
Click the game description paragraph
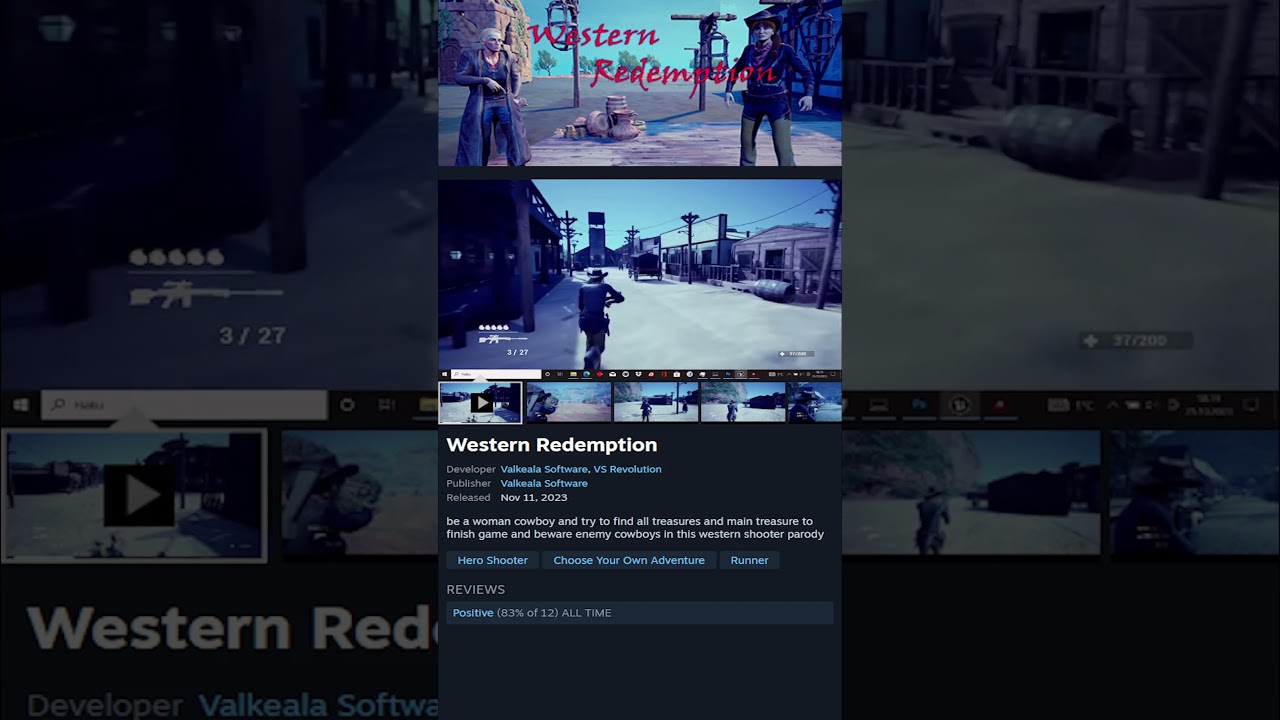[x=635, y=527]
